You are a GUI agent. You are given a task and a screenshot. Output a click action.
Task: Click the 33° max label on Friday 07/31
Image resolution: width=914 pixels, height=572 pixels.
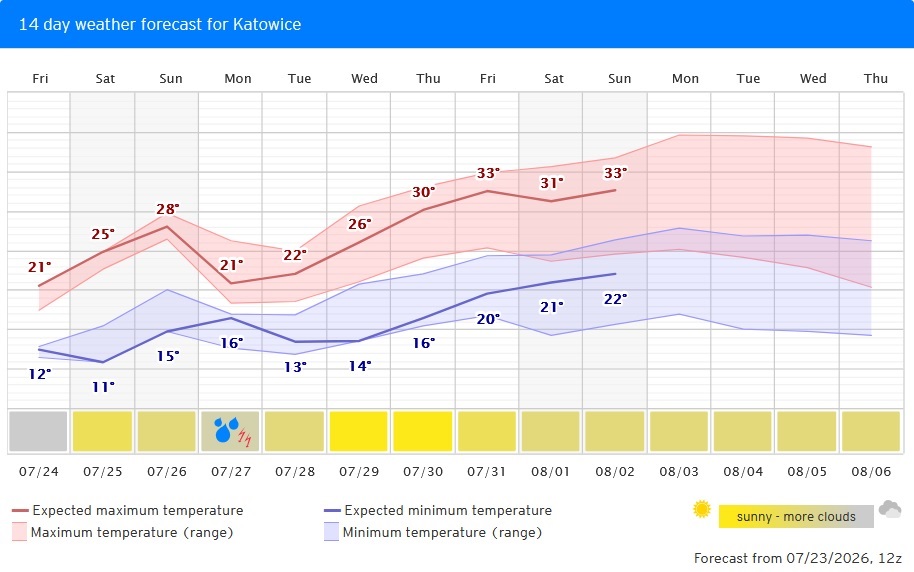[x=488, y=173]
